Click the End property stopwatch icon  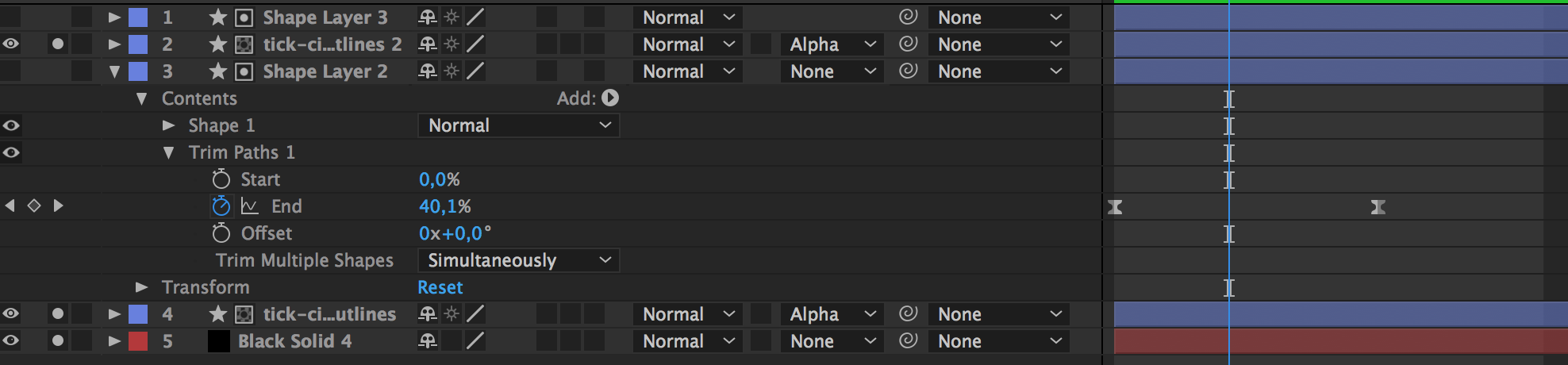(221, 206)
